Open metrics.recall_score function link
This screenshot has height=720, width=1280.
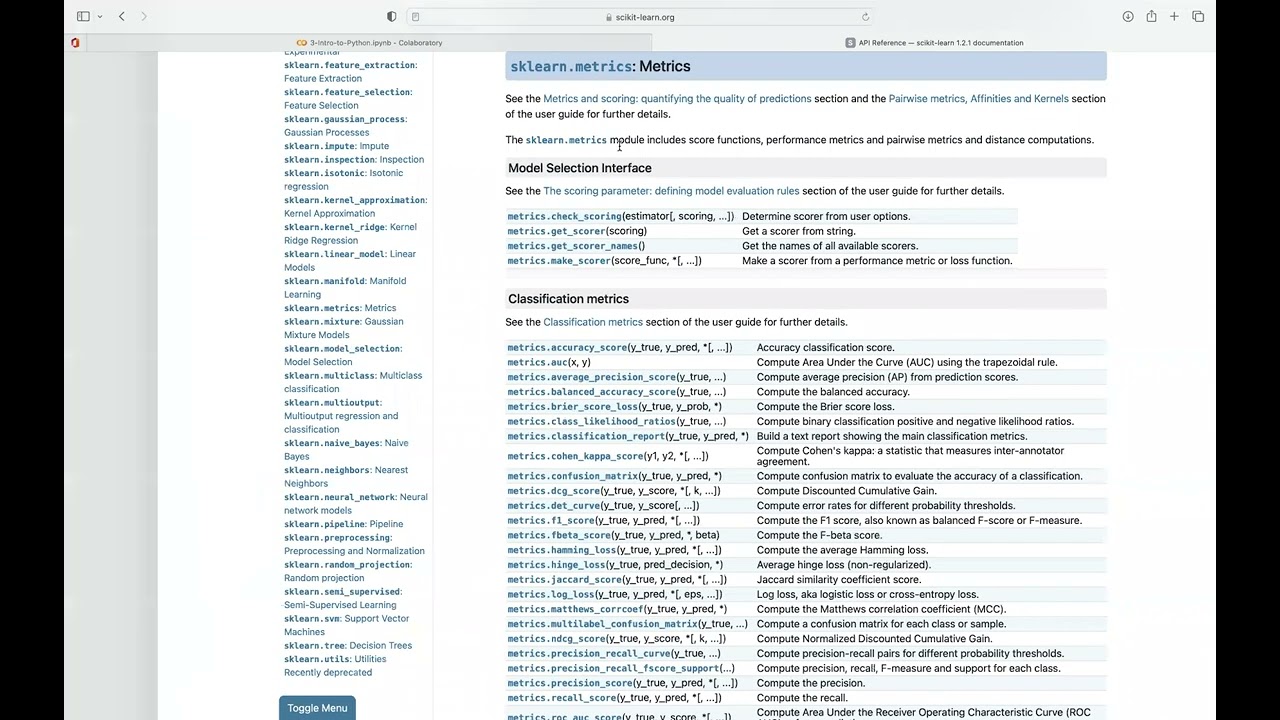pos(561,698)
